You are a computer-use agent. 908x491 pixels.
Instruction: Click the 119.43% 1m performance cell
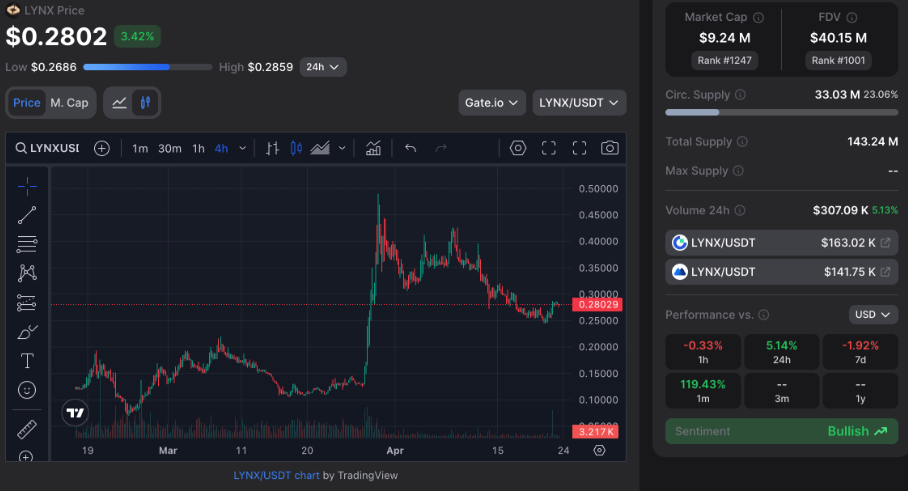(703, 391)
